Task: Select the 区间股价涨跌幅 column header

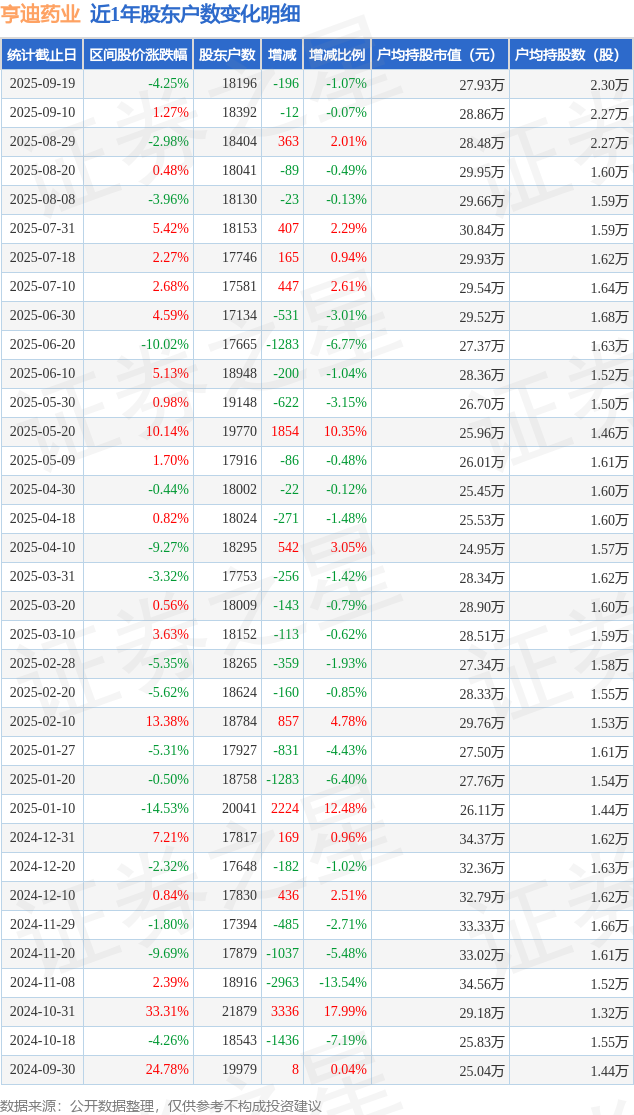Action: pos(138,55)
